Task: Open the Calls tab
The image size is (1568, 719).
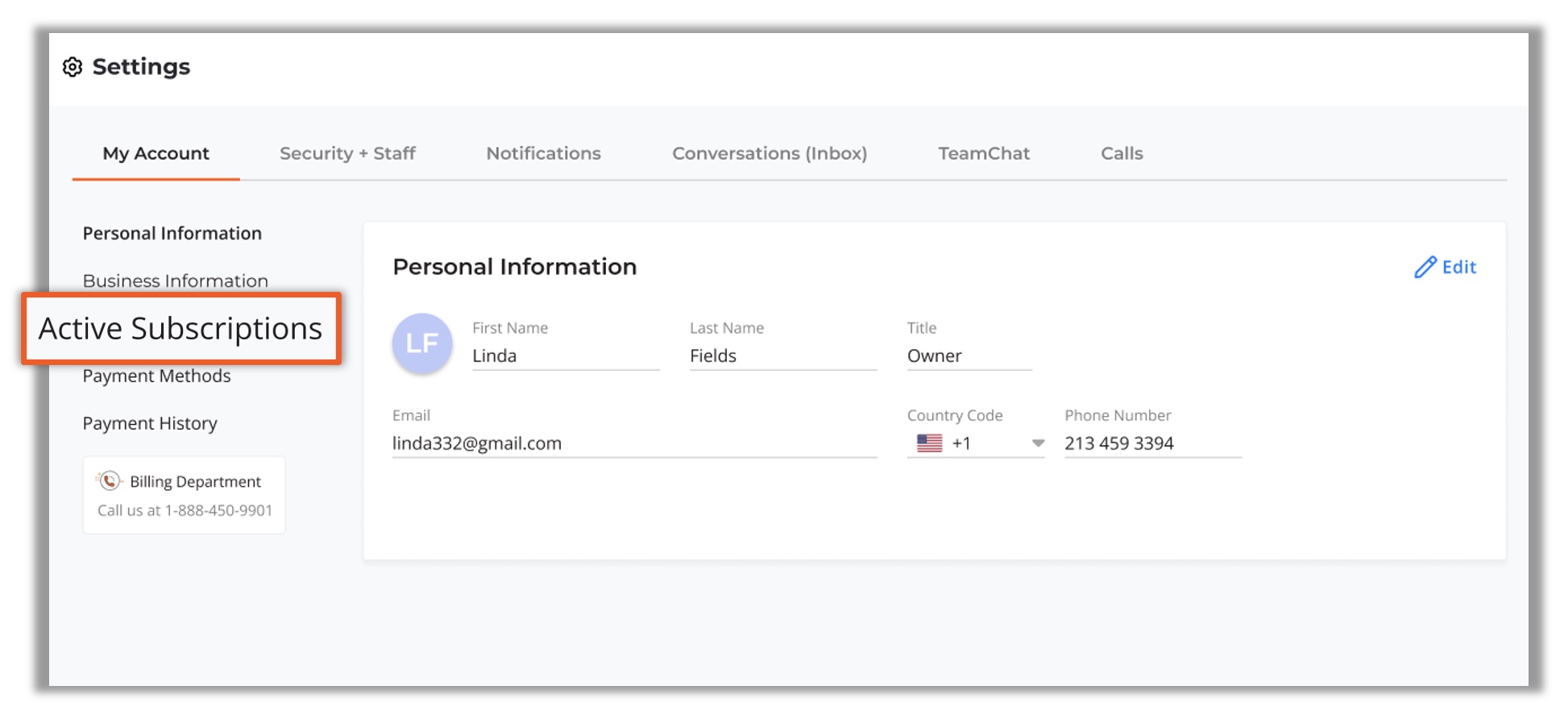Action: point(1122,153)
